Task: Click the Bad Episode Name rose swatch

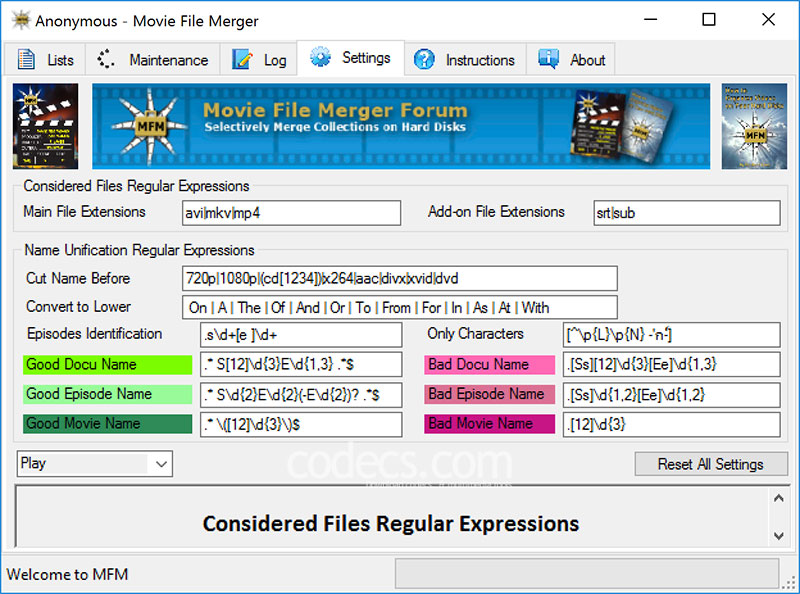Action: (489, 394)
